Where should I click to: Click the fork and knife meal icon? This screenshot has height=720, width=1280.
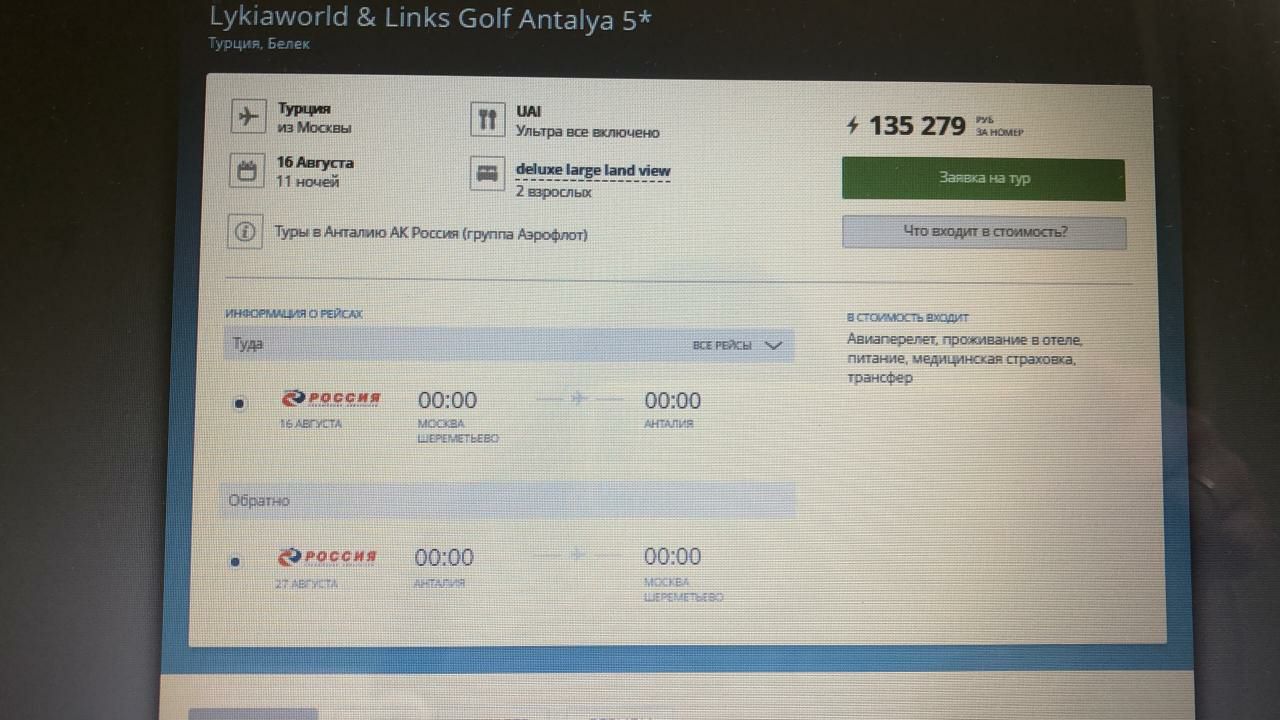pyautogui.click(x=488, y=120)
